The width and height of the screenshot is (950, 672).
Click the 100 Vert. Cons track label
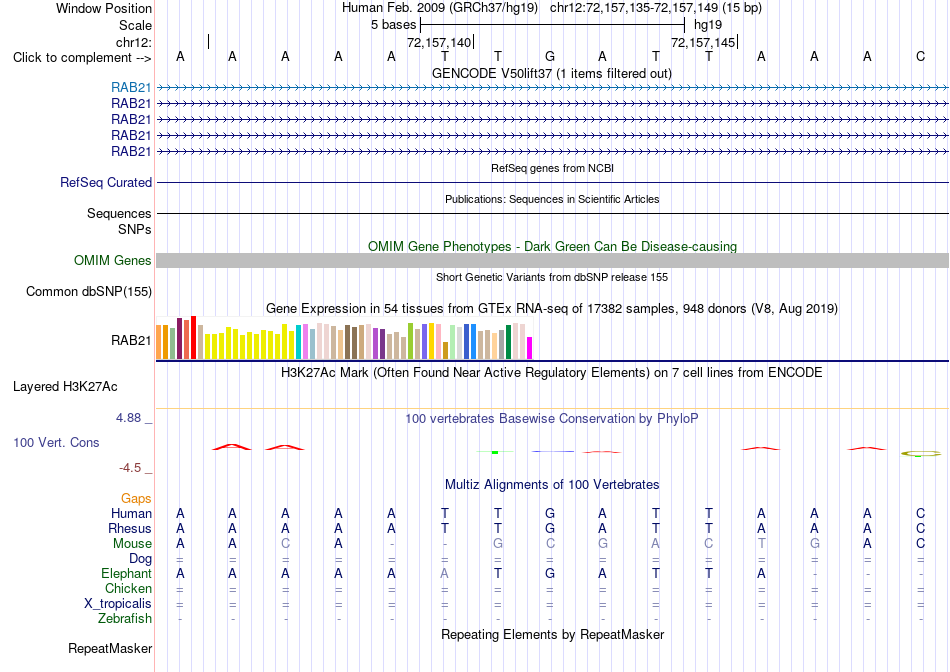[56, 442]
